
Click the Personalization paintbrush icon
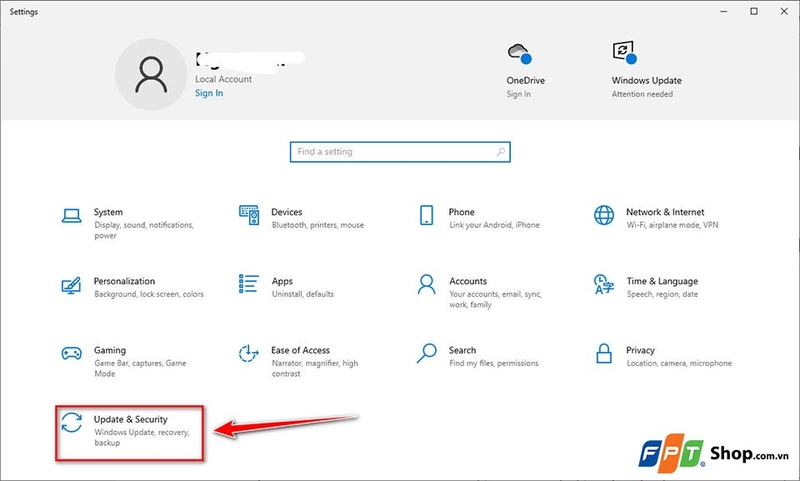[71, 285]
